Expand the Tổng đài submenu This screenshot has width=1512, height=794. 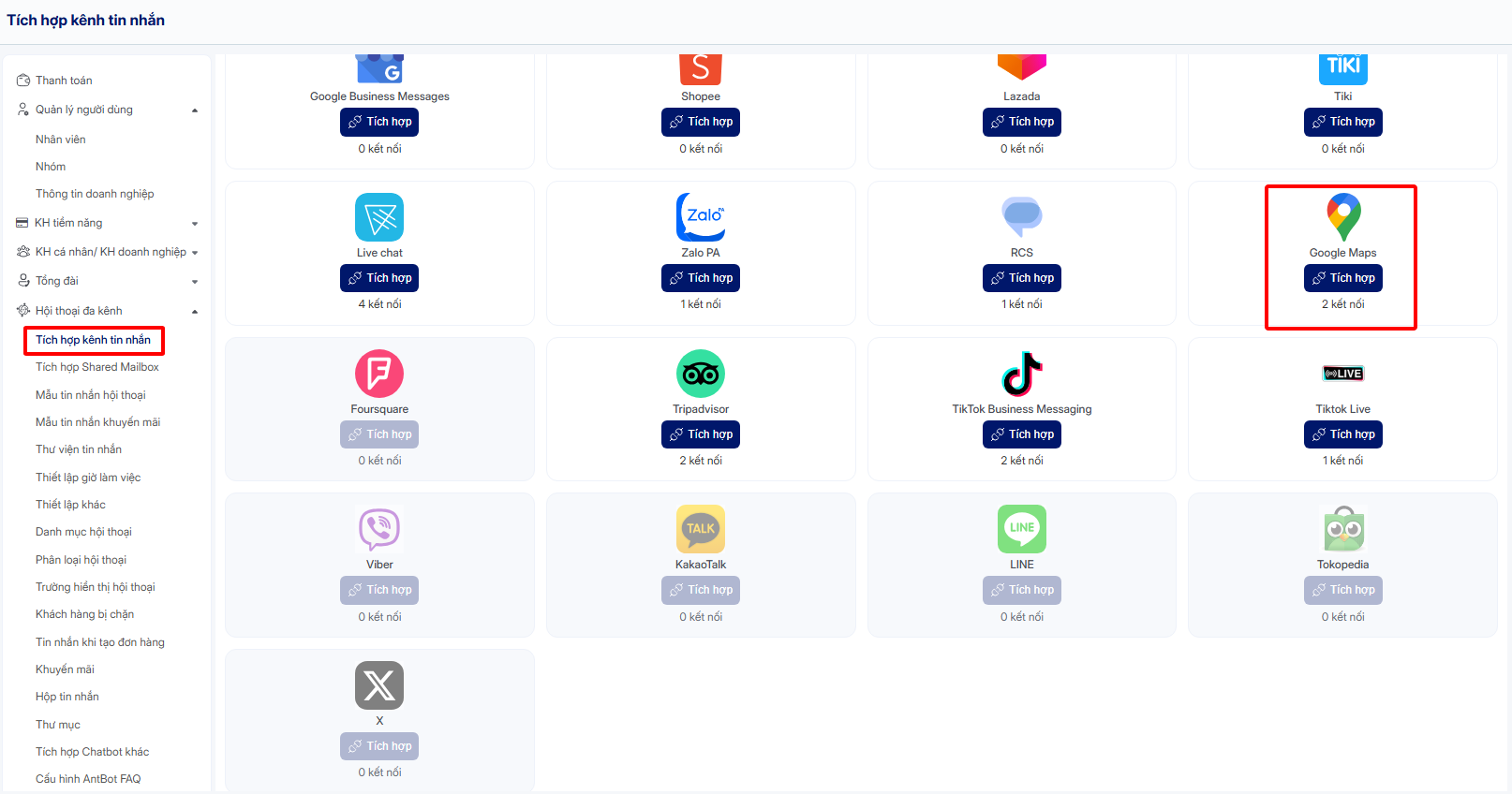[195, 282]
